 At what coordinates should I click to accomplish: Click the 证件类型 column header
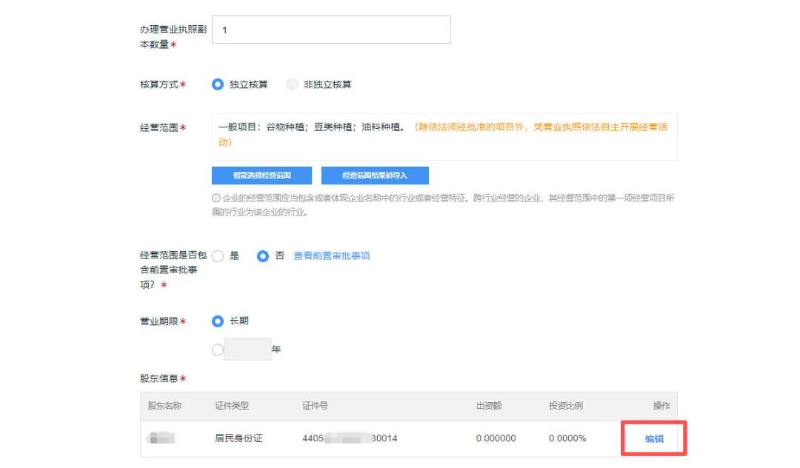[231, 406]
